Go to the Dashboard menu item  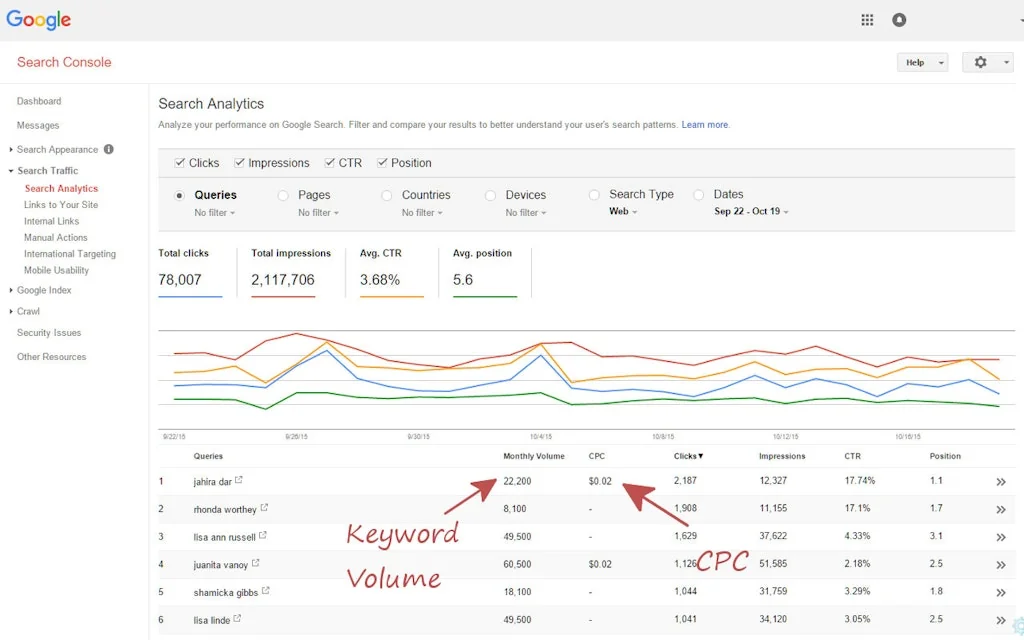(x=39, y=101)
